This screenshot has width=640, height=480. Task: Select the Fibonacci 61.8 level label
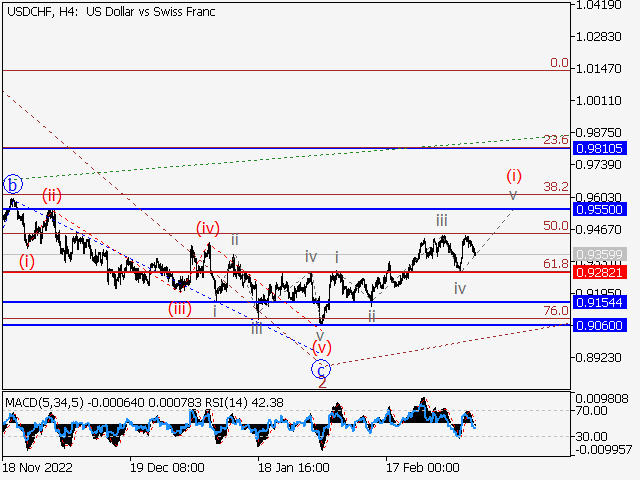(x=556, y=264)
